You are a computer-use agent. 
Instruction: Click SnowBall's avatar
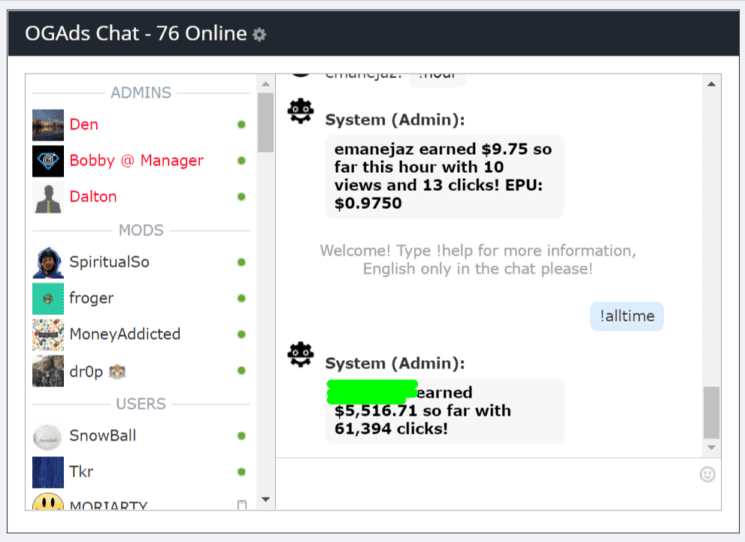(48, 436)
